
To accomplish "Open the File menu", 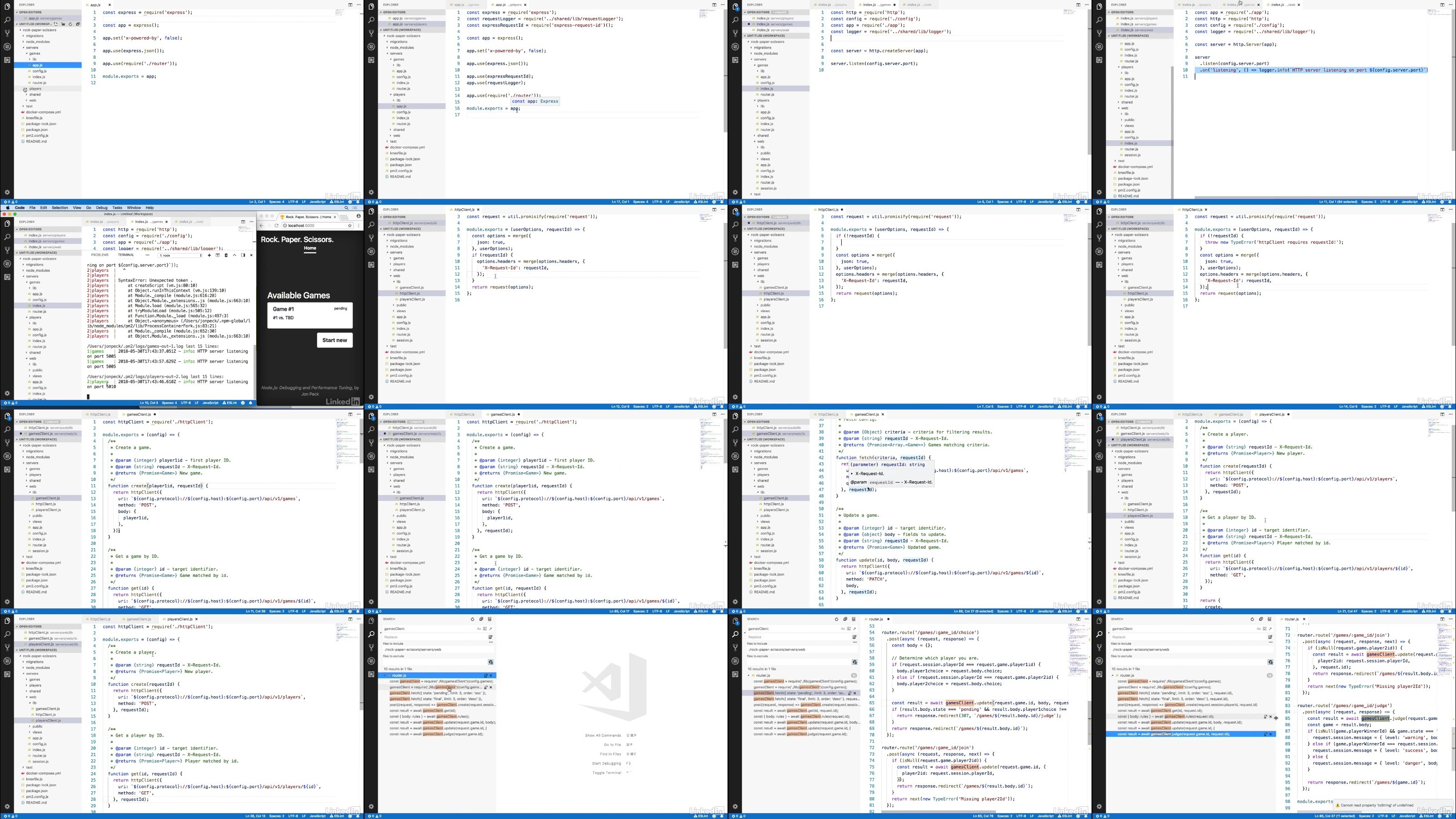I will [32, 207].
